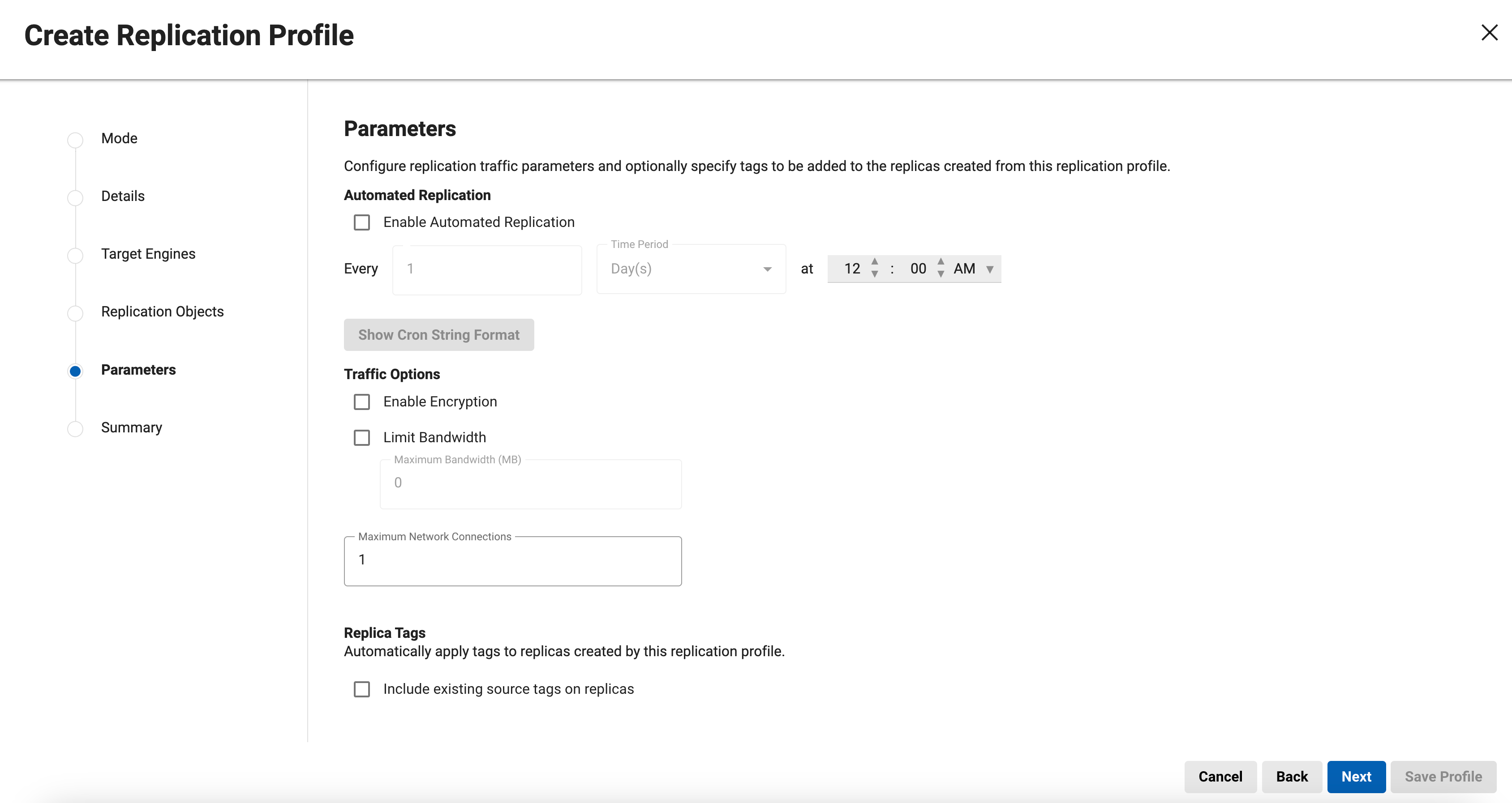Go to the Replication Objects step

click(162, 312)
